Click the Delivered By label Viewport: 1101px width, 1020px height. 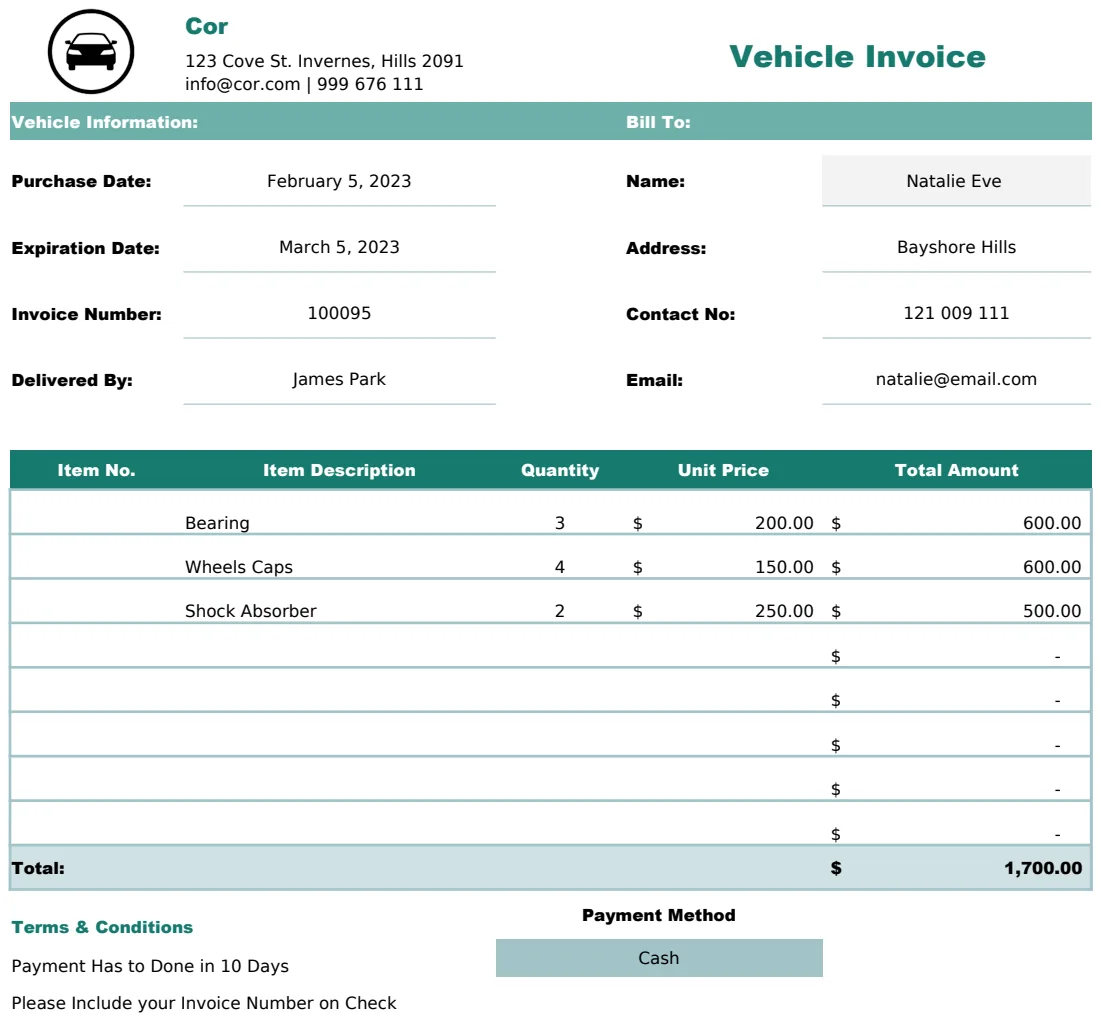72,380
